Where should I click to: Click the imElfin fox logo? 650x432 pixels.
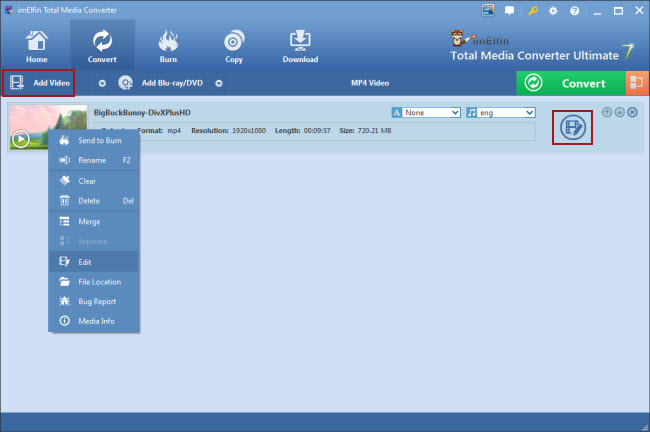(458, 38)
